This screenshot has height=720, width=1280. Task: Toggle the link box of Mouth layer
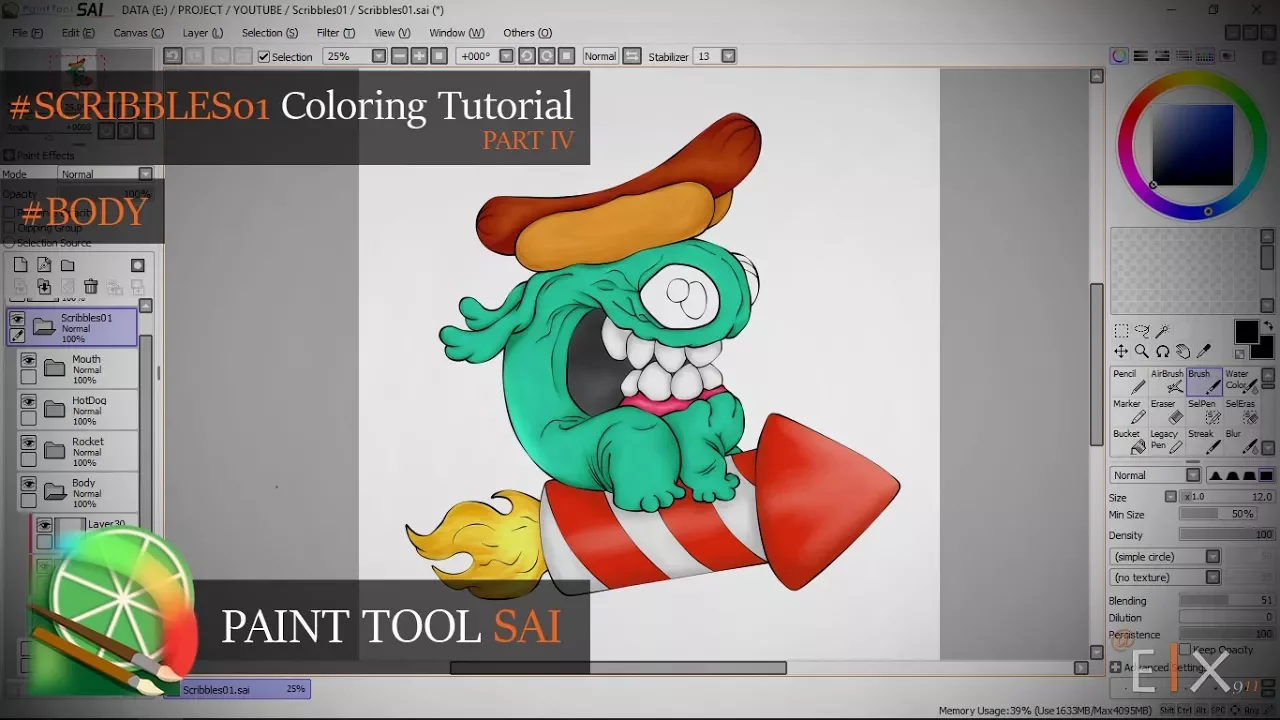pyautogui.click(x=29, y=377)
